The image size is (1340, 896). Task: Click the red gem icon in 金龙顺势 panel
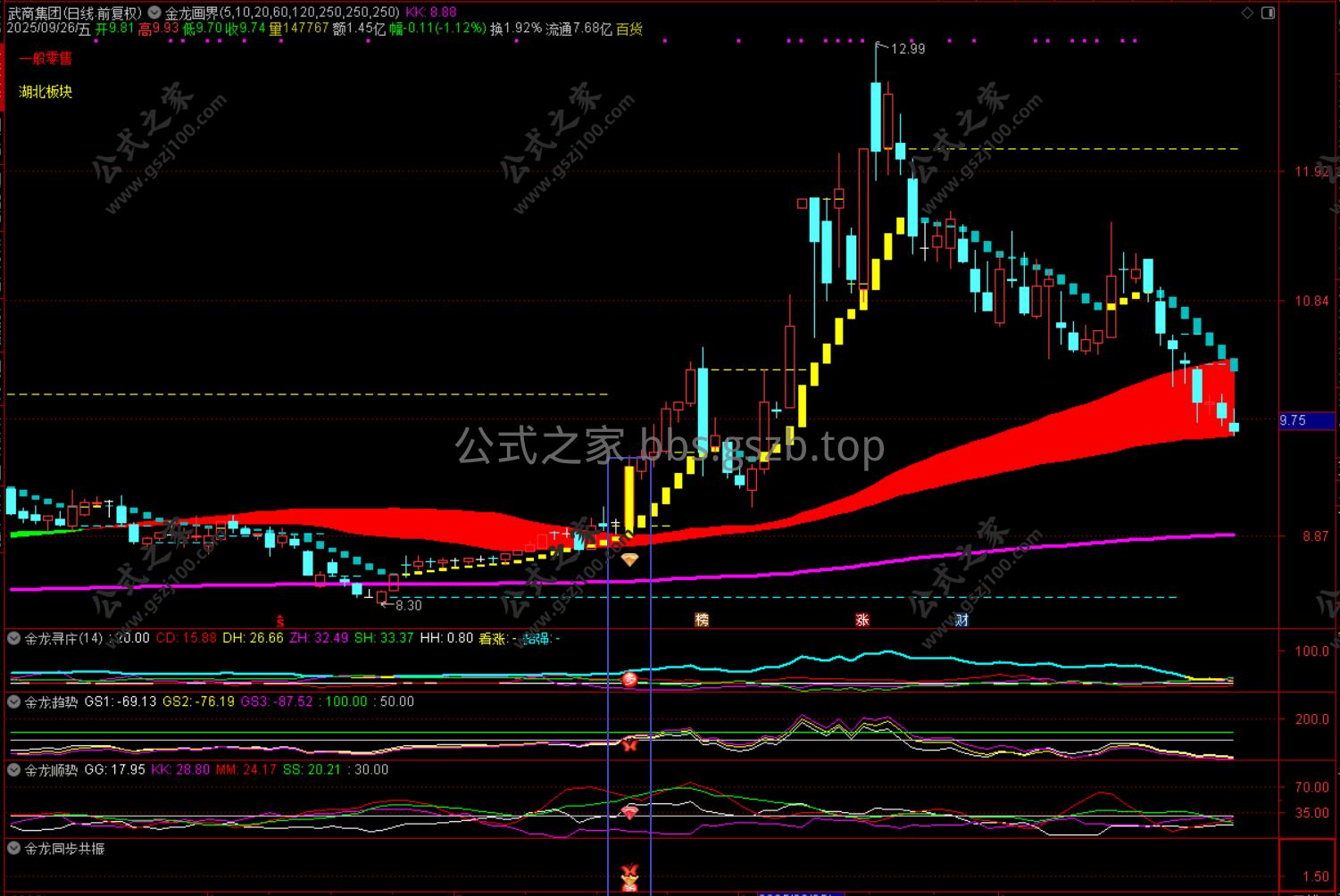[x=630, y=813]
